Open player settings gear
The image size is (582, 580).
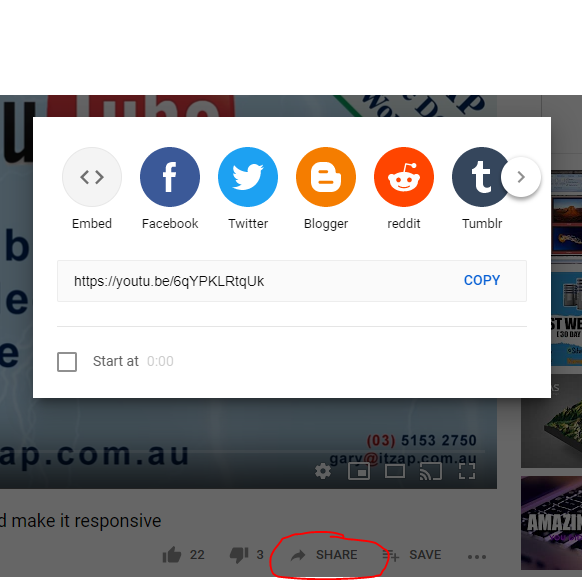click(x=323, y=471)
